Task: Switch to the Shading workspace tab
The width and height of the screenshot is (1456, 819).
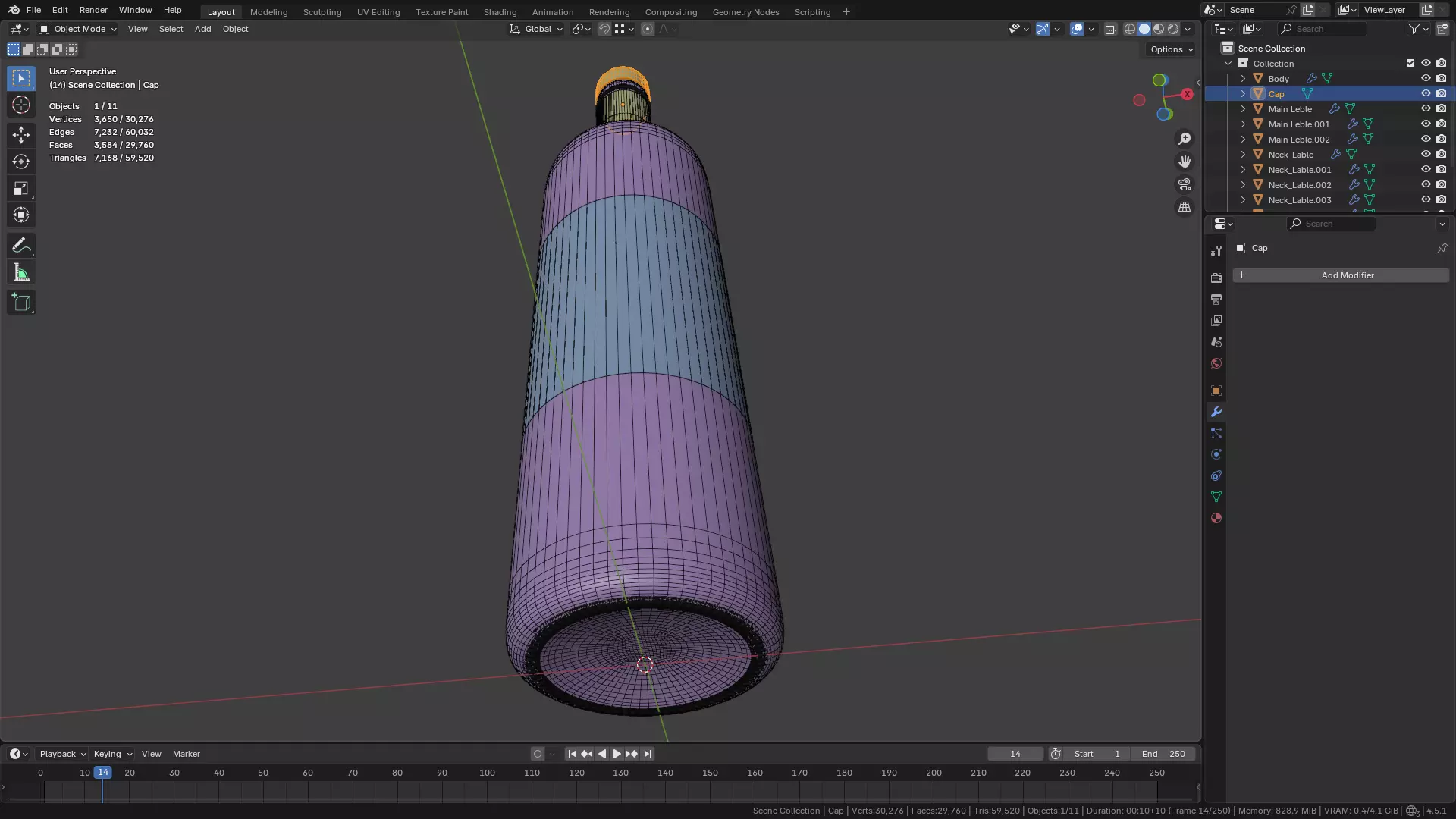Action: [500, 12]
